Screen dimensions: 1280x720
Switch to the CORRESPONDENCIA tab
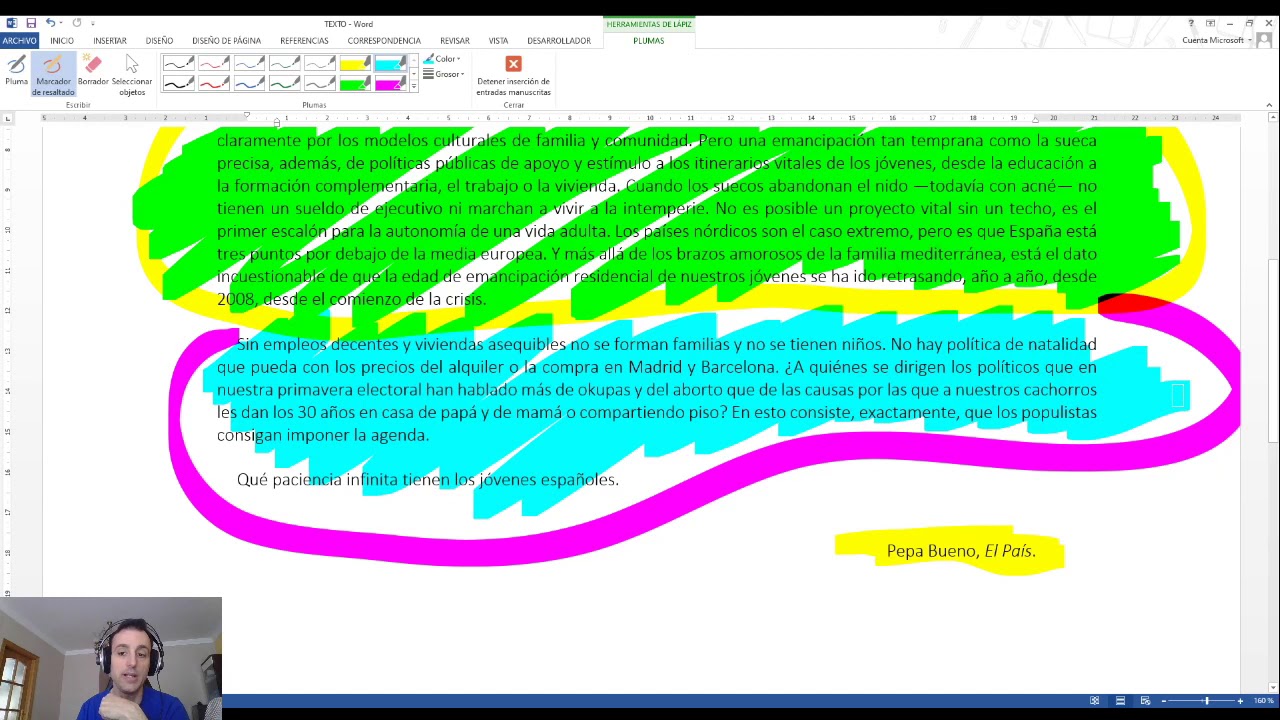point(384,41)
